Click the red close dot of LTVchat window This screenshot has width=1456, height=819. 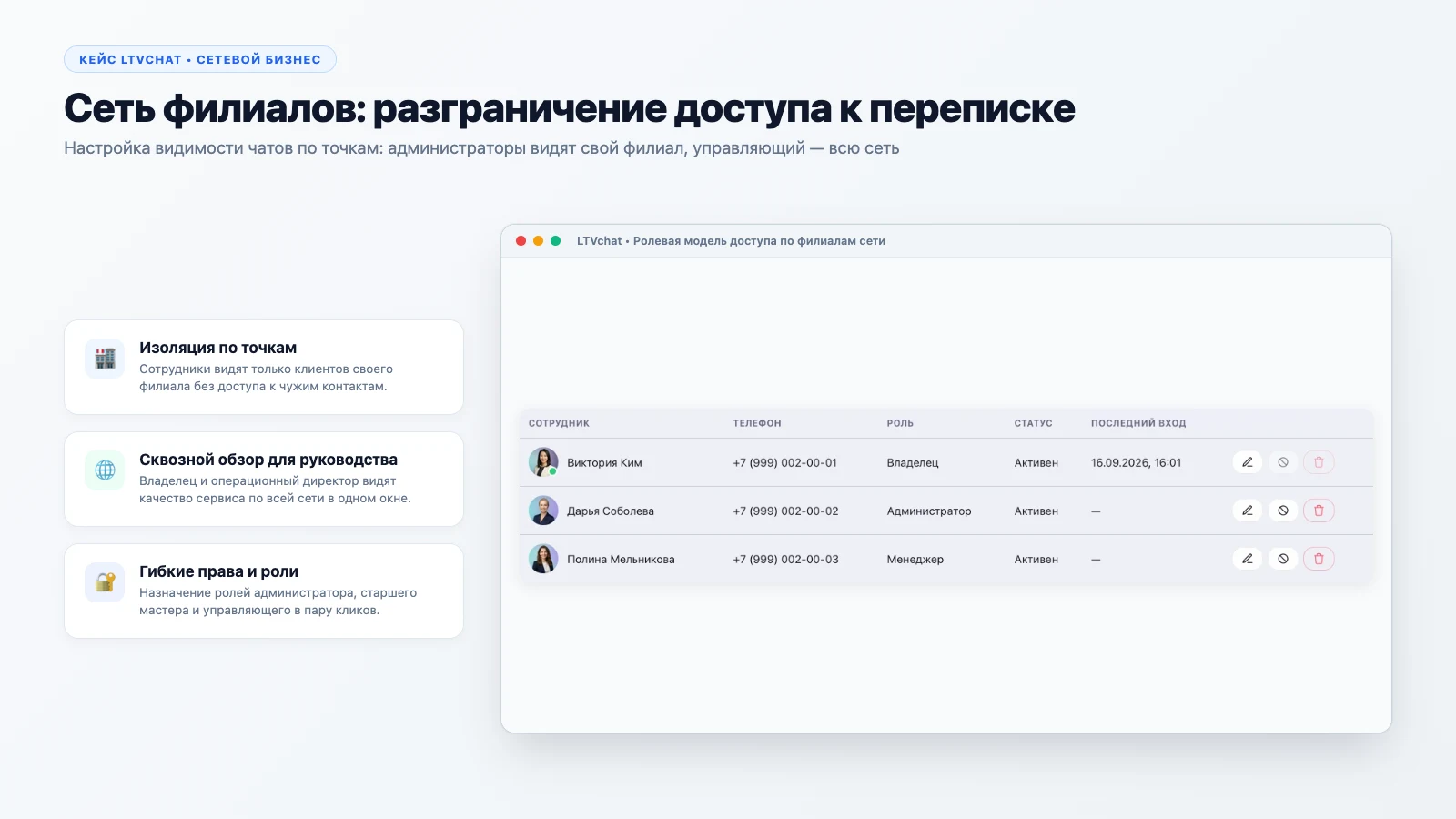[x=521, y=241]
